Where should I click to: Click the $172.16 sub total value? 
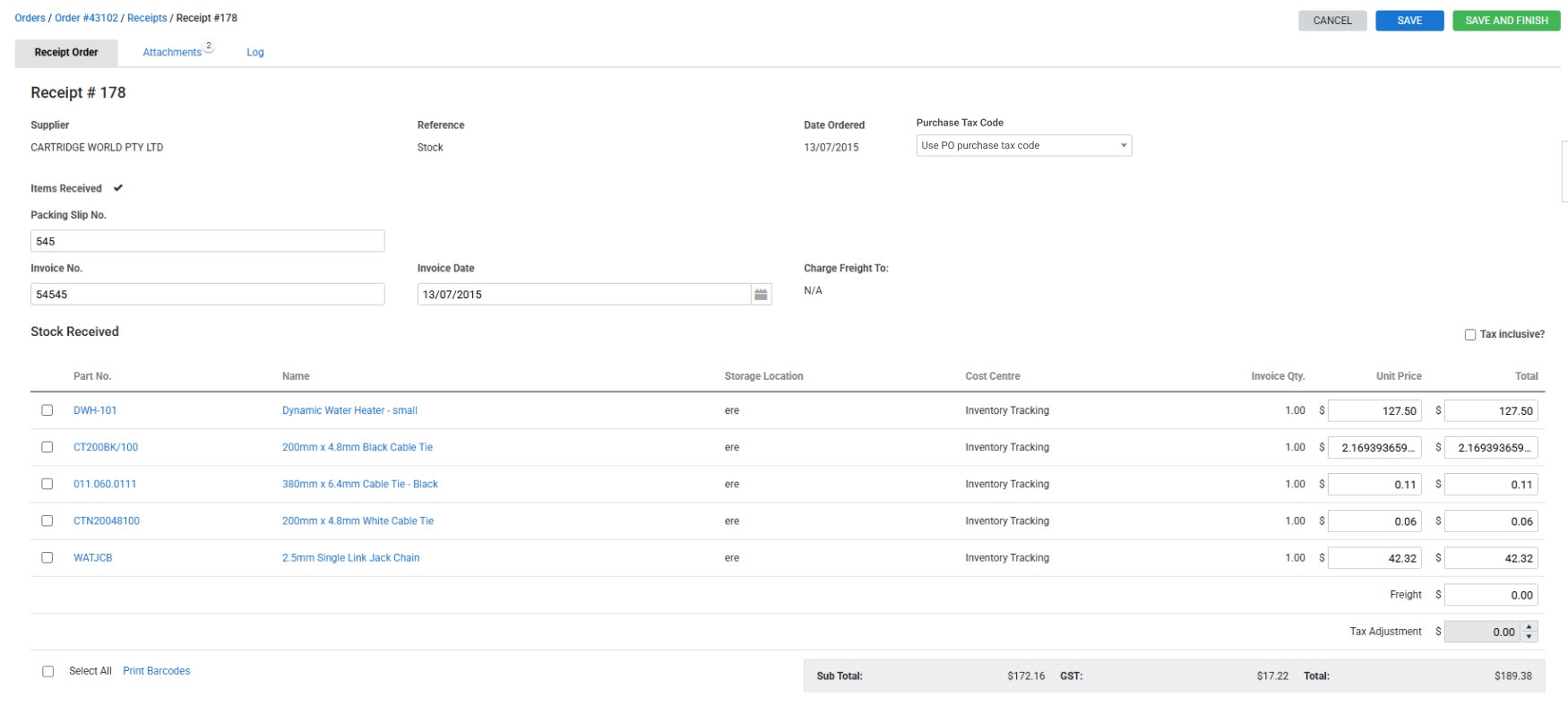click(x=1026, y=676)
